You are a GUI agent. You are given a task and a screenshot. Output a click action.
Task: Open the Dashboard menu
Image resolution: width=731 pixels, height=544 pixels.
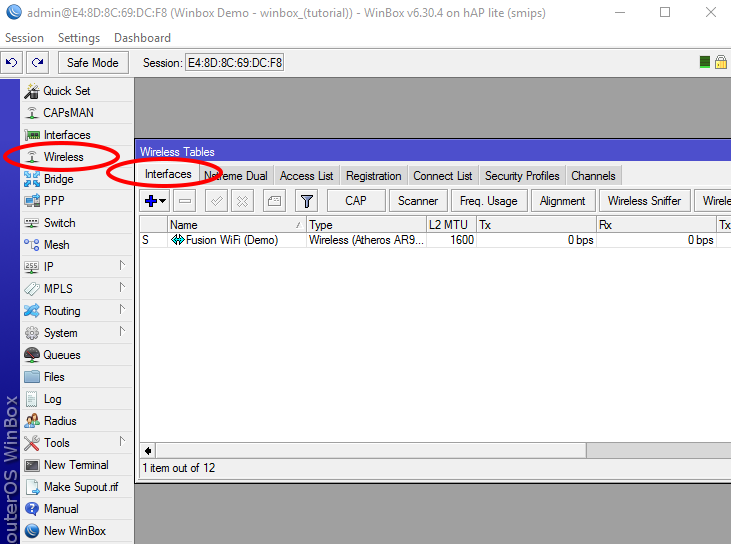pos(142,38)
